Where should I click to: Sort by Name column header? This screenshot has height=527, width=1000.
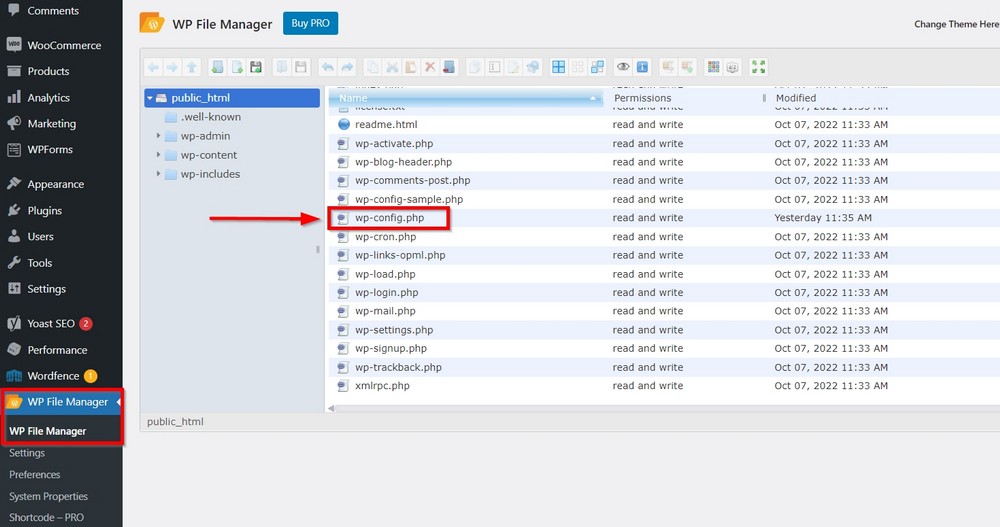[x=466, y=98]
